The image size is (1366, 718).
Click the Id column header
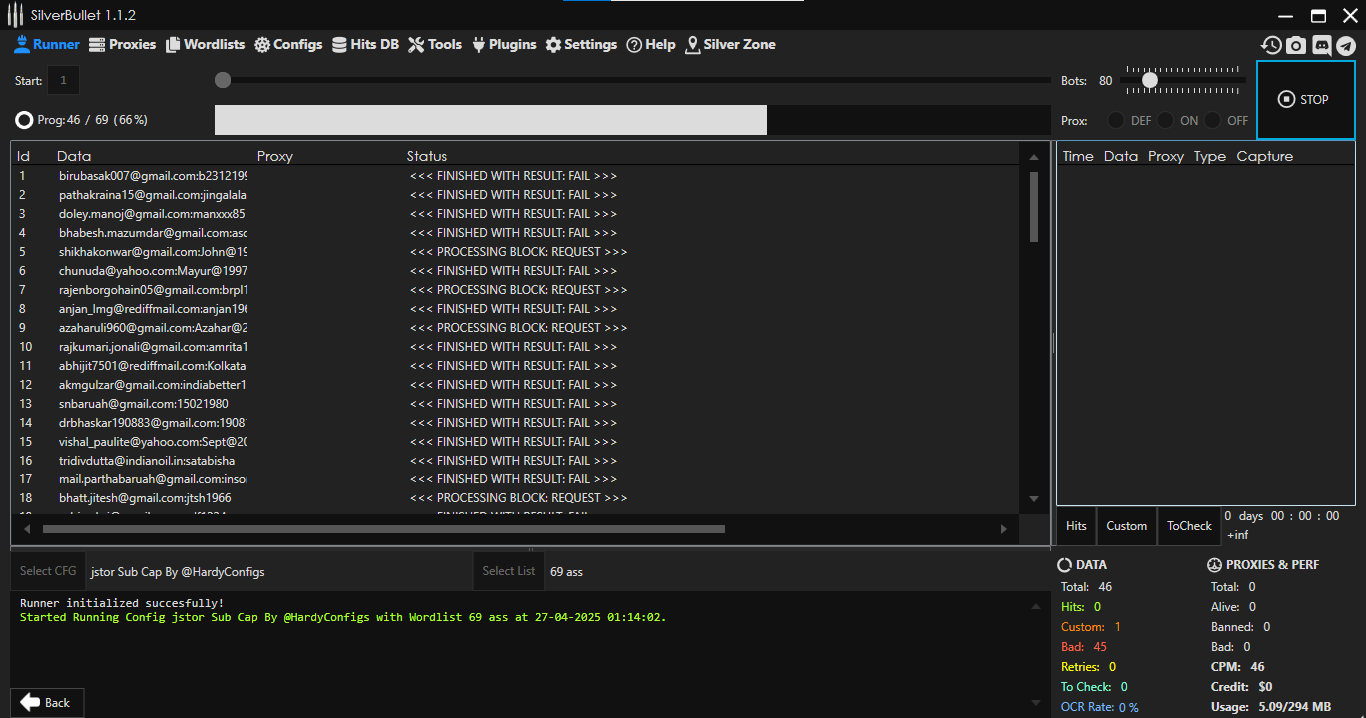tap(23, 156)
